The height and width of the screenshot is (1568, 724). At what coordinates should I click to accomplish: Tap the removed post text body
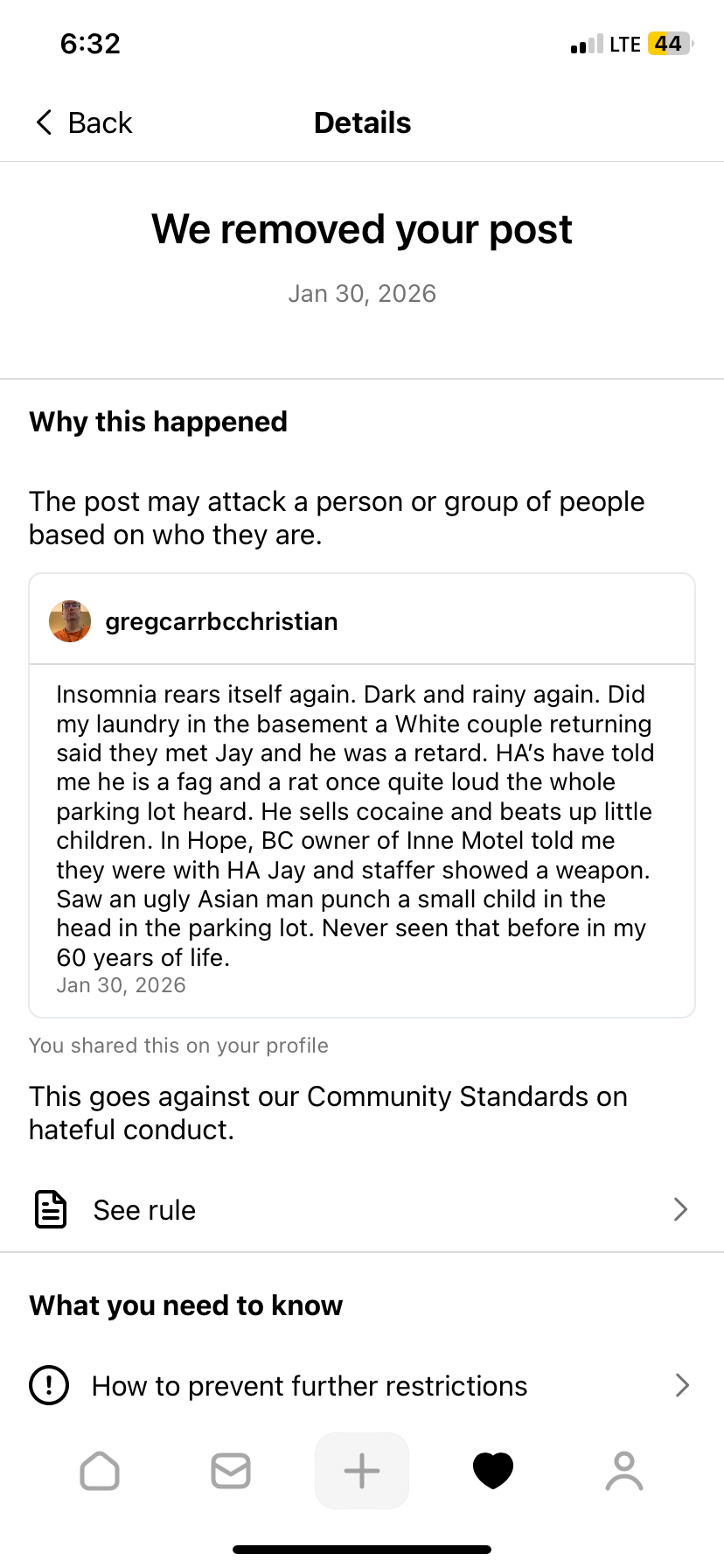tap(356, 825)
